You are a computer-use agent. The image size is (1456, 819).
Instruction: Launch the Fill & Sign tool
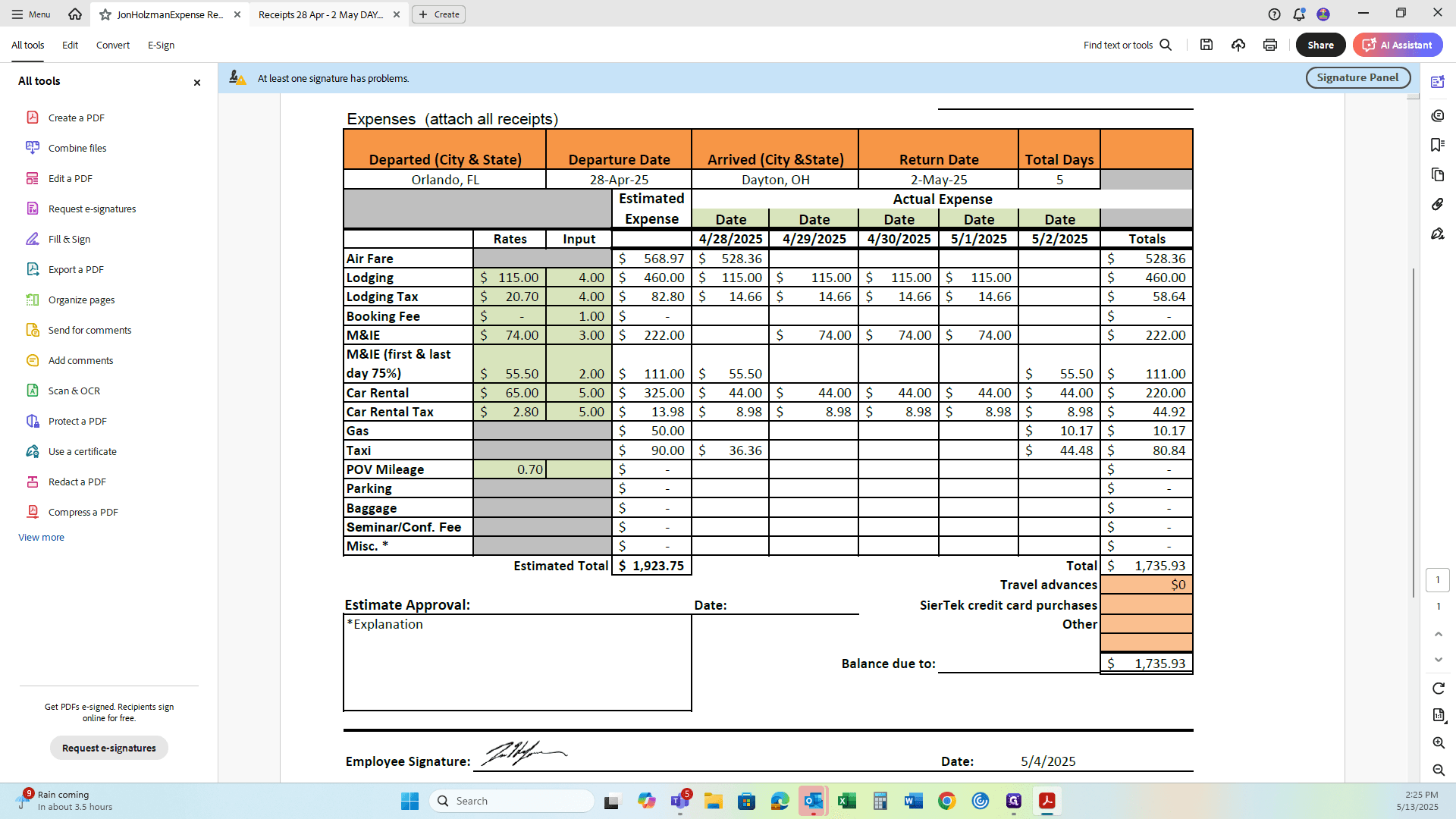click(x=69, y=239)
